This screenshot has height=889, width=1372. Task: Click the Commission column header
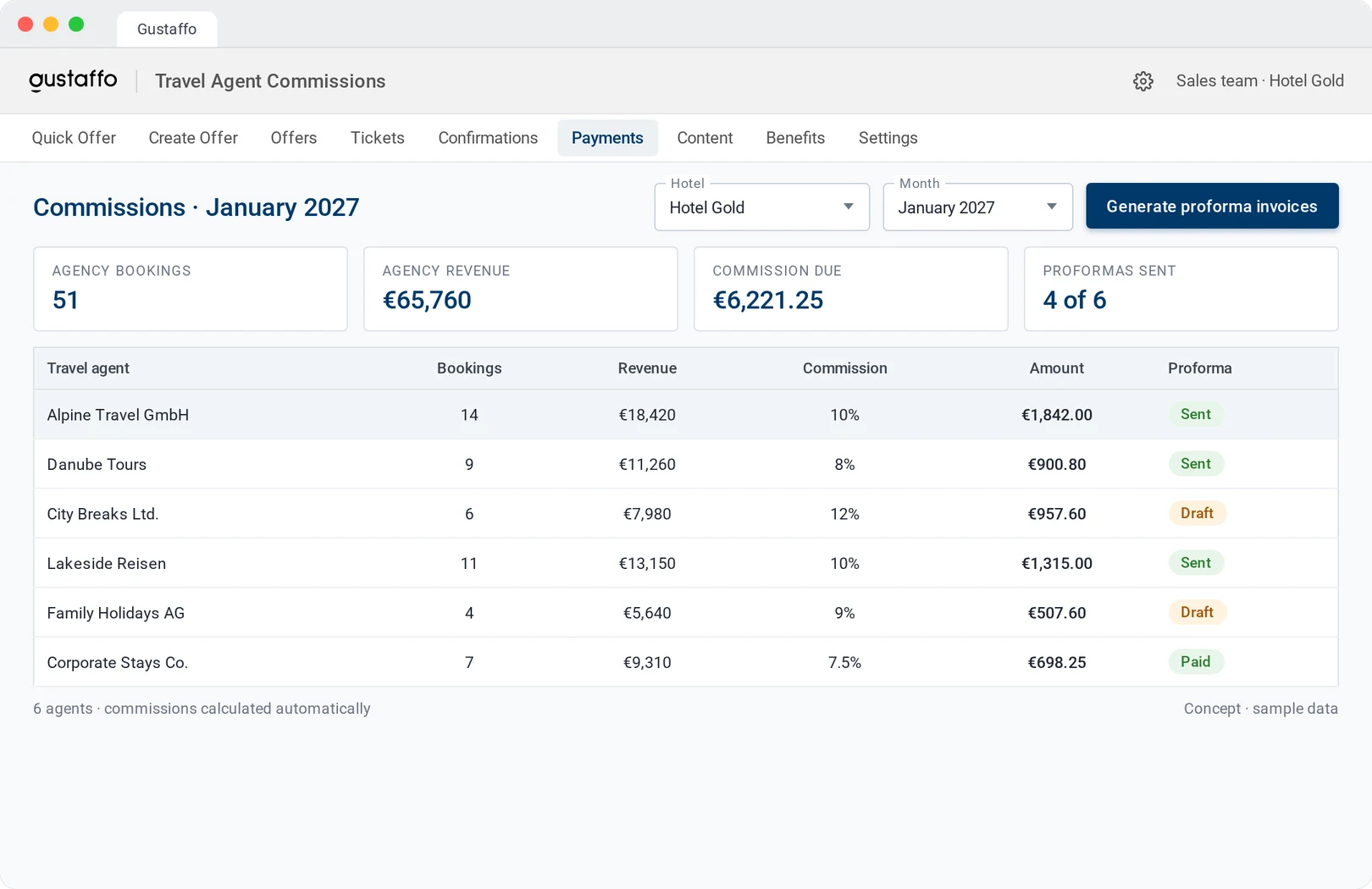(845, 368)
